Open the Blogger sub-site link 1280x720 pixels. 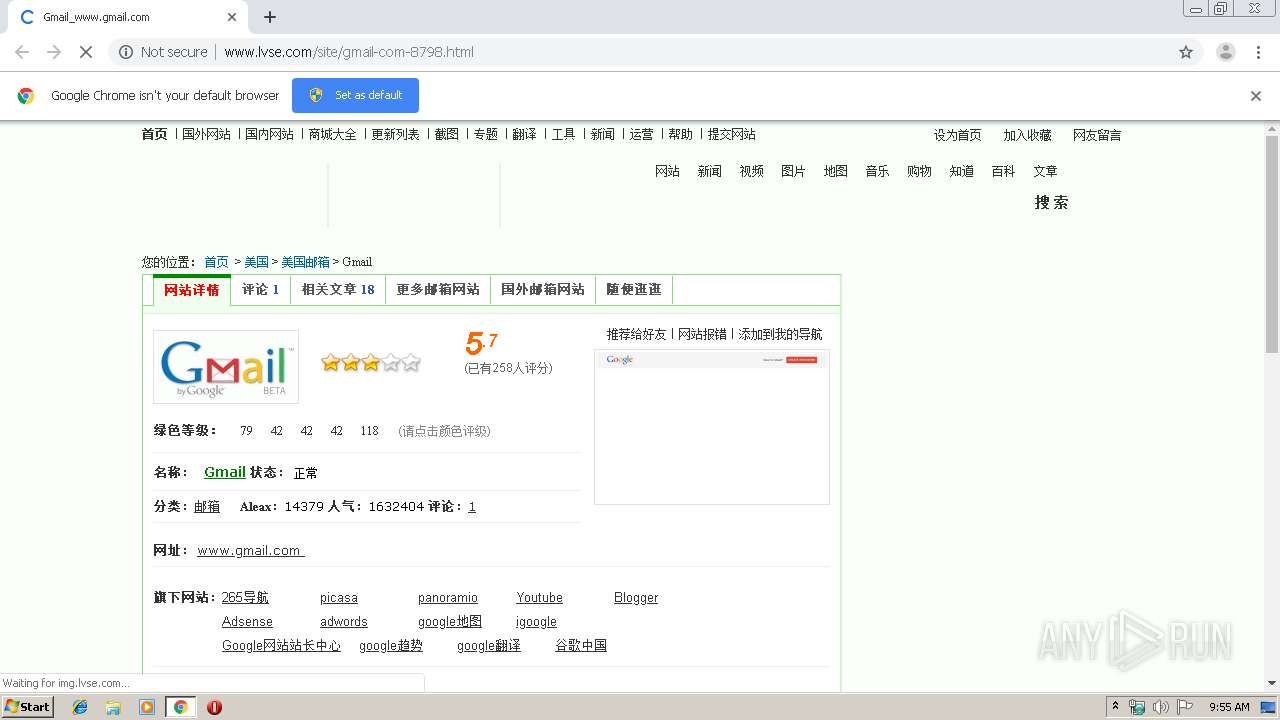pyautogui.click(x=636, y=597)
